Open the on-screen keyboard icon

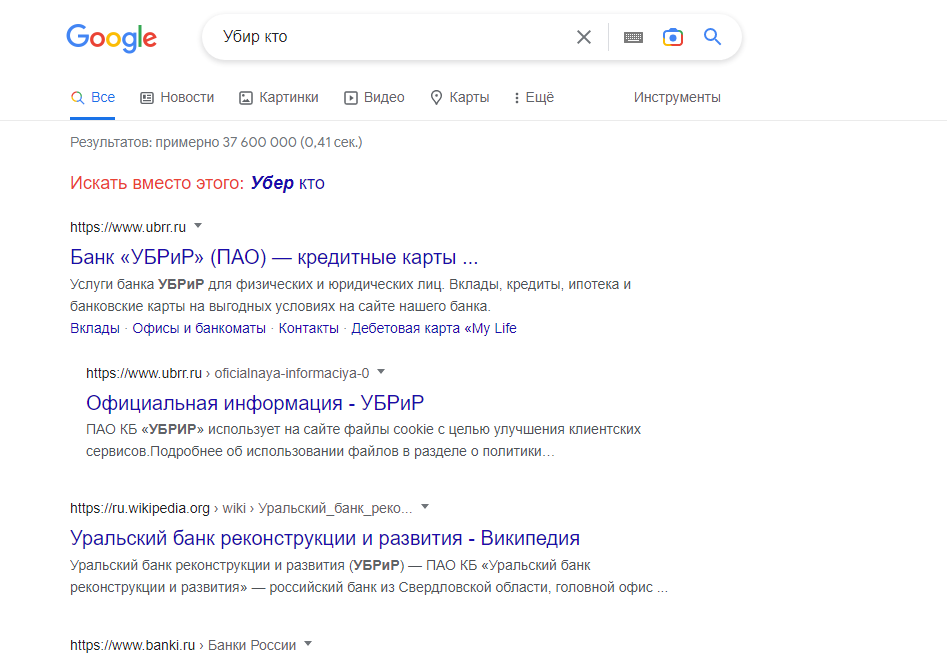[x=633, y=37]
